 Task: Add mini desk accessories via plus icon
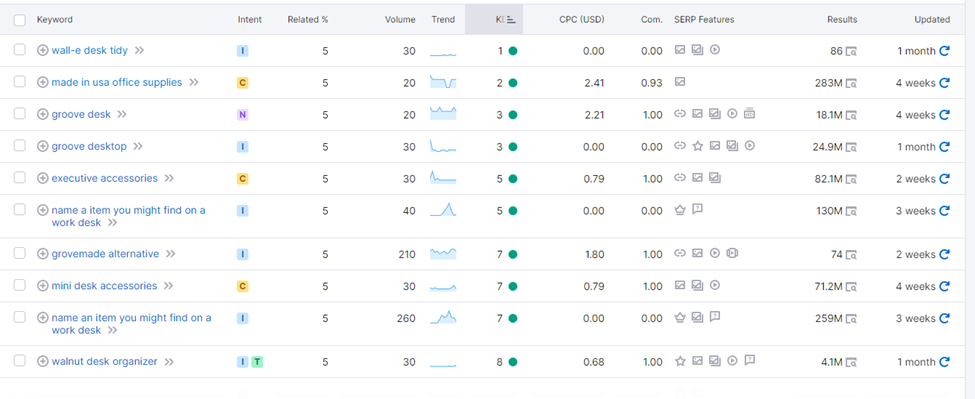(x=42, y=286)
